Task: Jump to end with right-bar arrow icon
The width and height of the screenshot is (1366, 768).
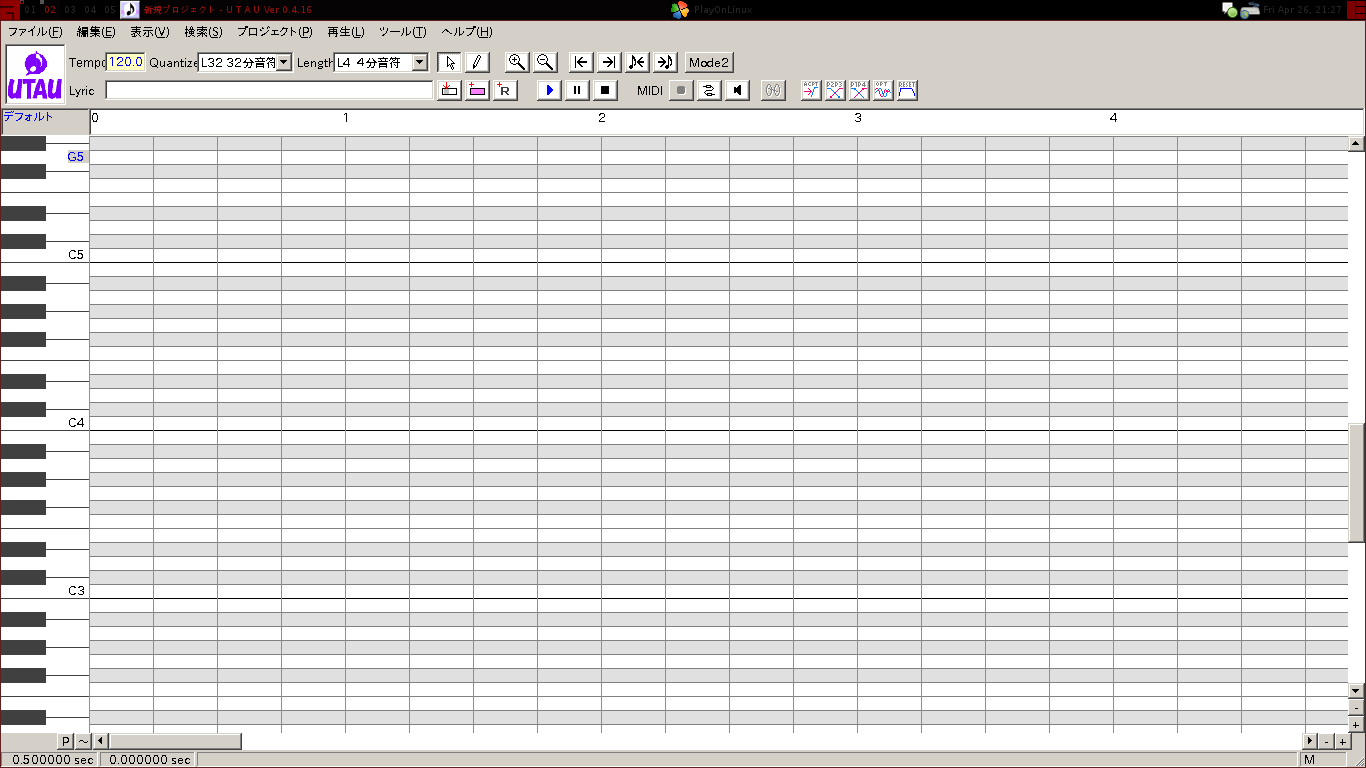Action: (609, 62)
